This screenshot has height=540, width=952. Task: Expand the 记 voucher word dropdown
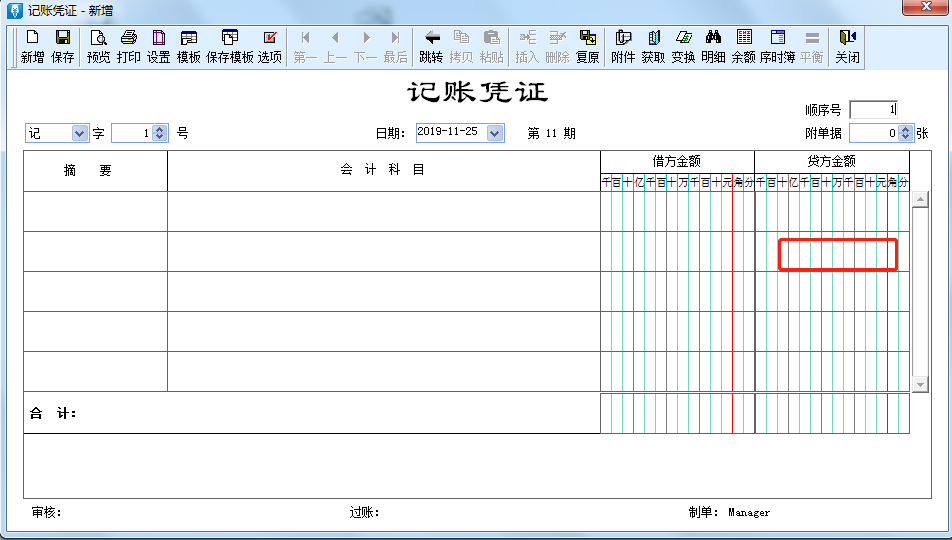click(80, 133)
